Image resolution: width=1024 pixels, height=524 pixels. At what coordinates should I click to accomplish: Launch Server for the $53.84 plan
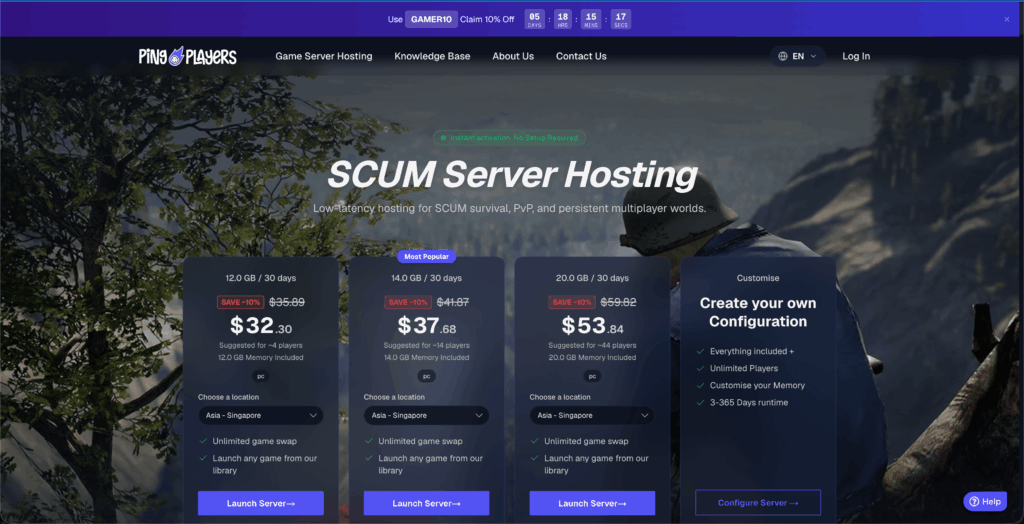592,503
